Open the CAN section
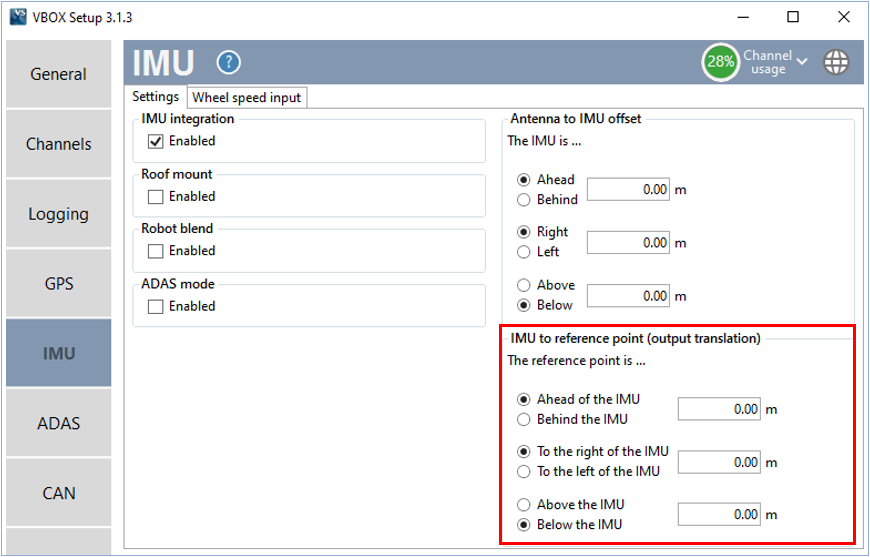The height and width of the screenshot is (557, 870). coord(58,493)
